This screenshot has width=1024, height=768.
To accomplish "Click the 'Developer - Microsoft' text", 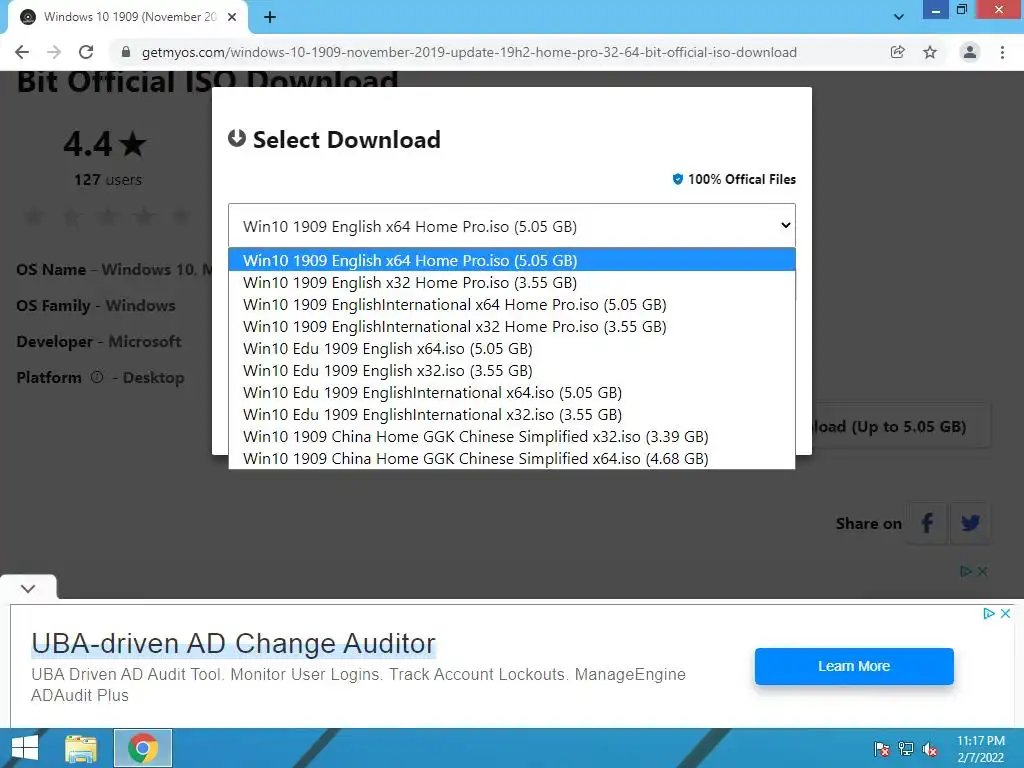I will (x=99, y=341).
